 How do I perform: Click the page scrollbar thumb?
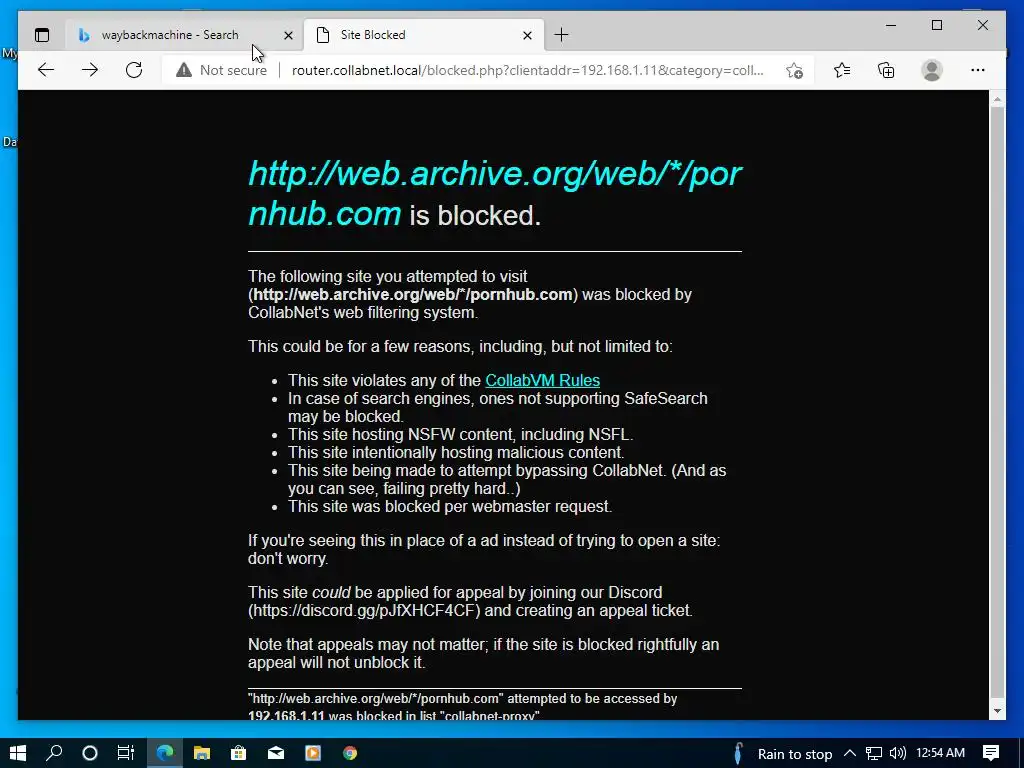(997, 402)
